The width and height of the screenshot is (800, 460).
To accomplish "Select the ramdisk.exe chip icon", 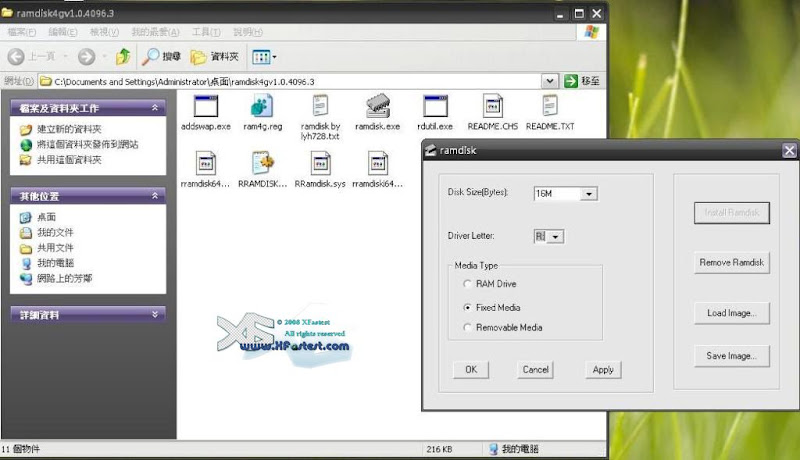I will [378, 106].
